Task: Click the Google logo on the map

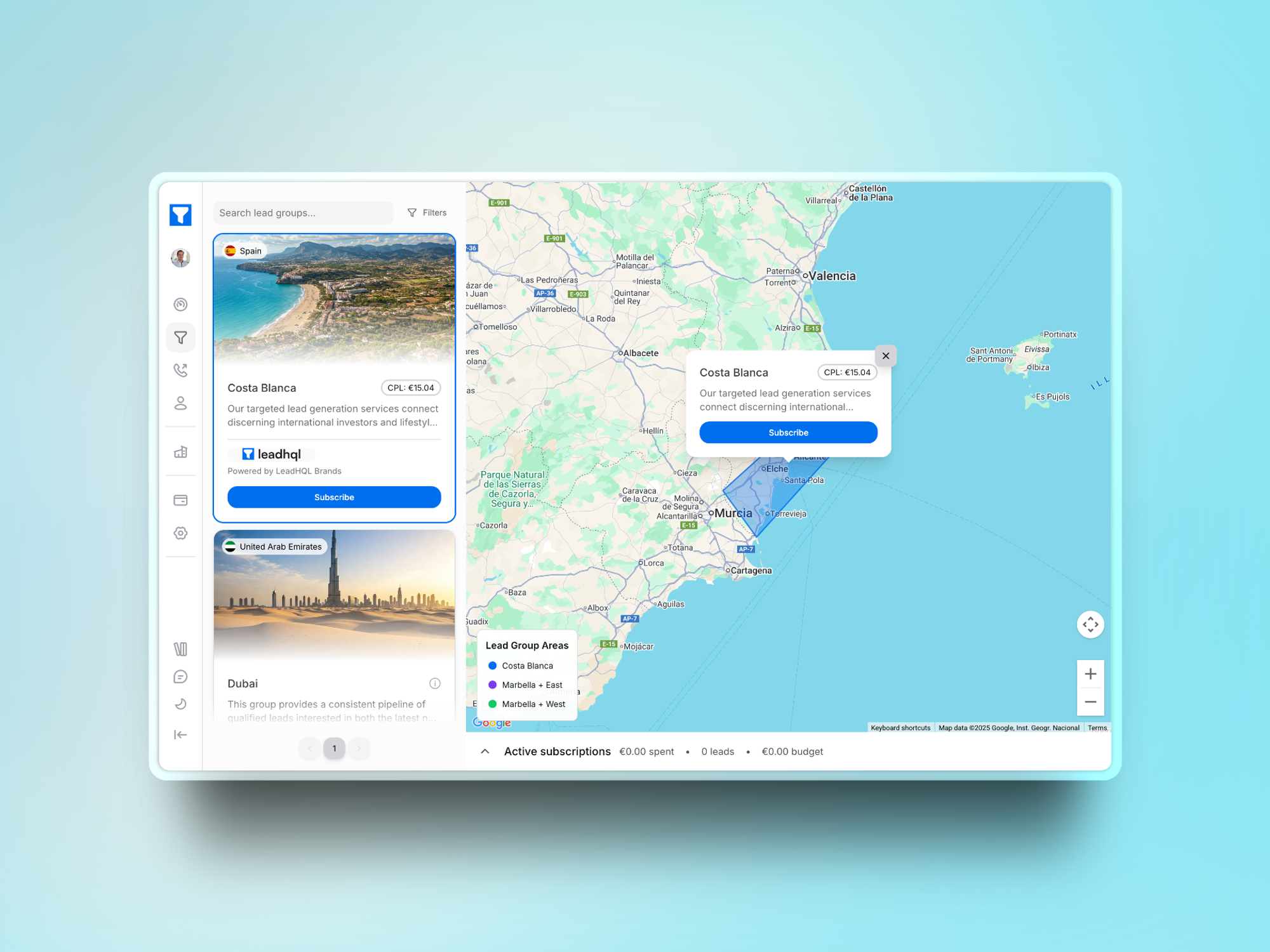Action: pos(492,722)
